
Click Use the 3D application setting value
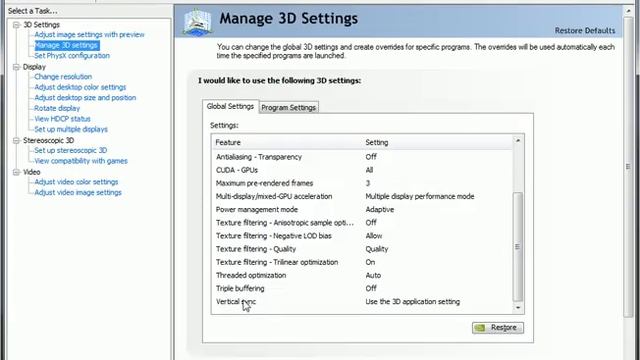[413, 302]
